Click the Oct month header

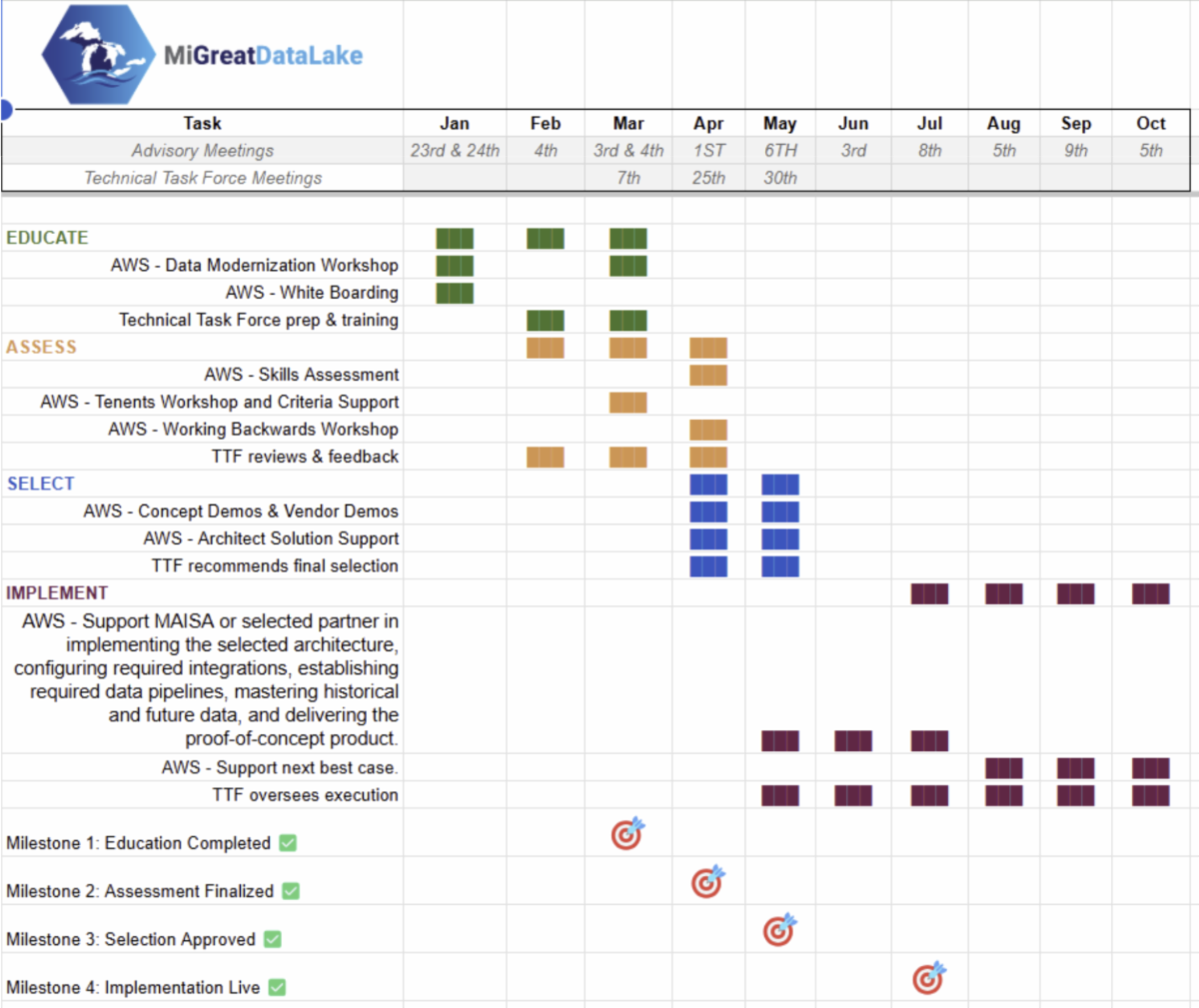[x=1151, y=123]
